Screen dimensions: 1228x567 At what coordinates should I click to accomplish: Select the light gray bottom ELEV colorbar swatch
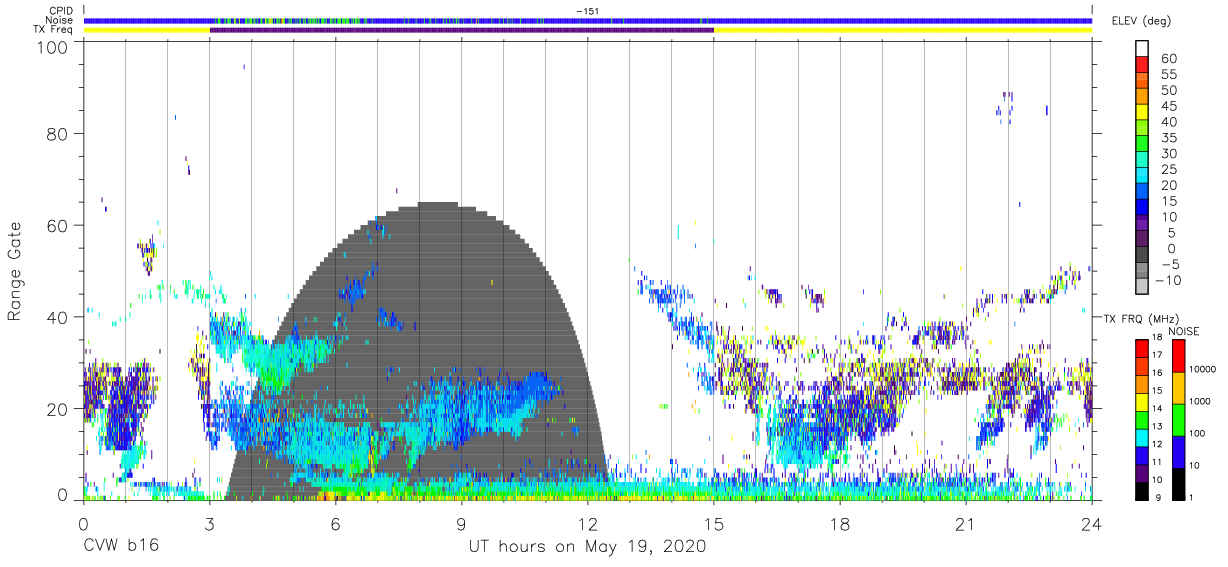(x=1142, y=287)
